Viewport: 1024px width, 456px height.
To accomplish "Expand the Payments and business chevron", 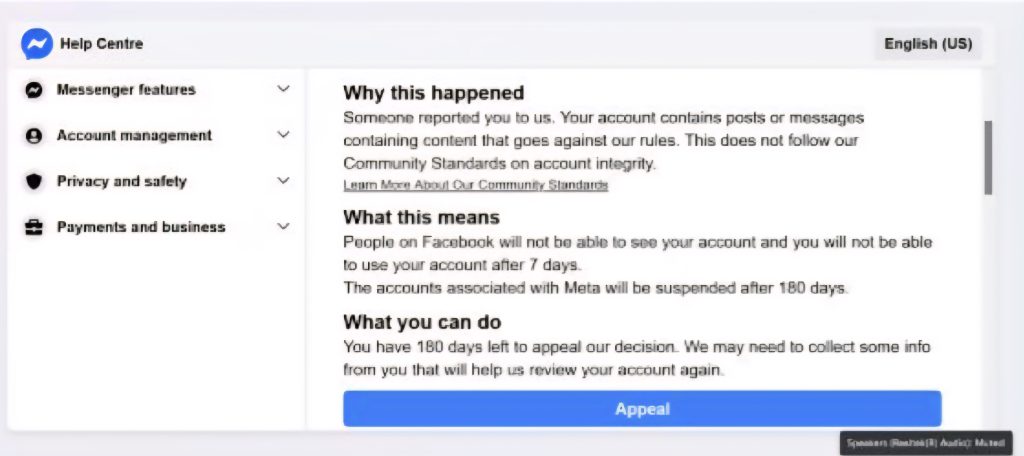I will pyautogui.click(x=283, y=227).
